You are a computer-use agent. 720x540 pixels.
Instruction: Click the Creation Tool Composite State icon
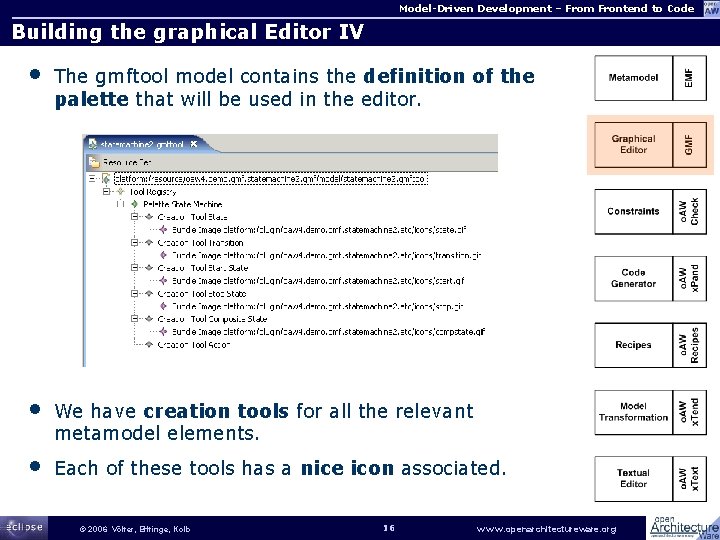(149, 319)
